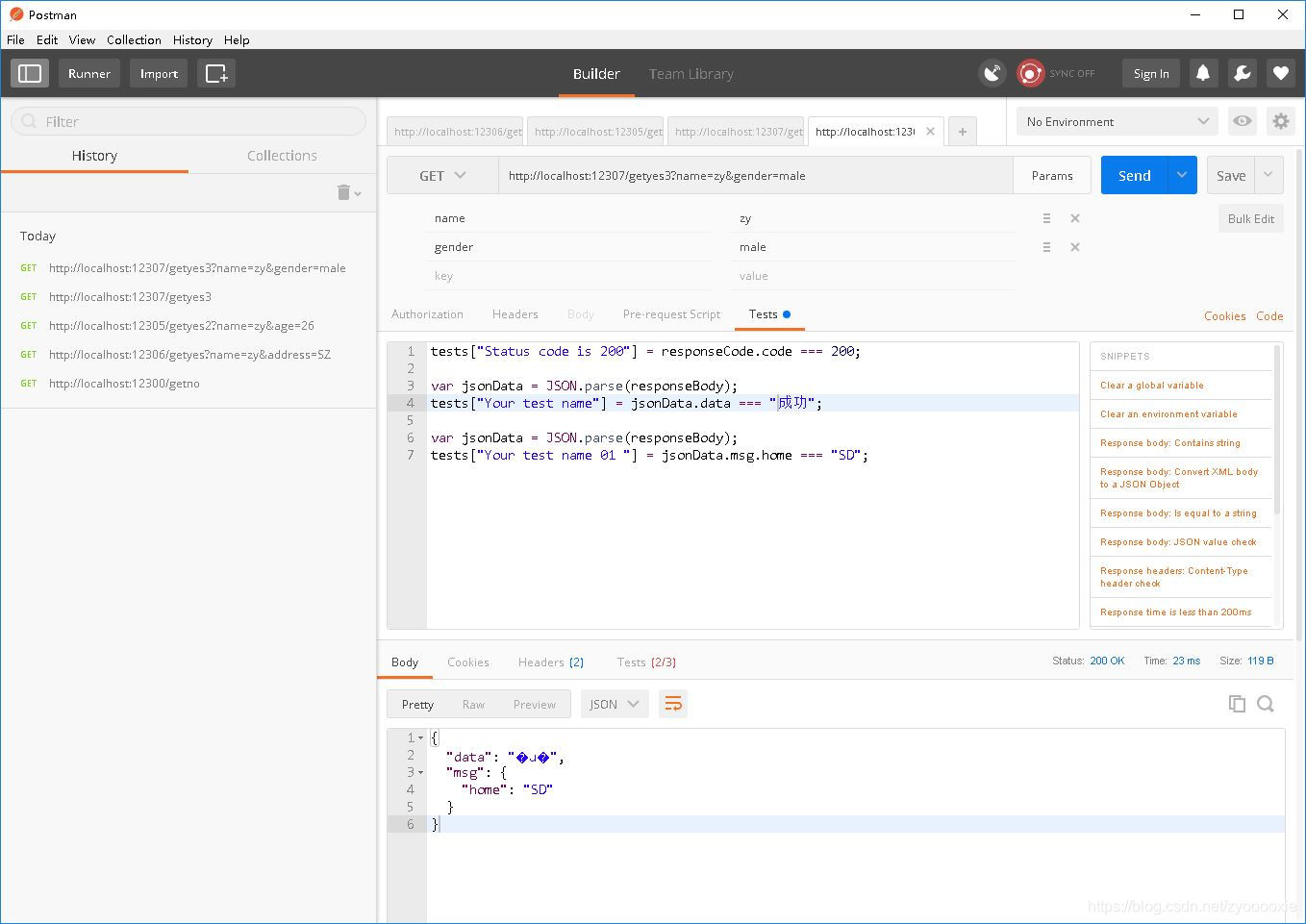Collapse the msg object fold arrow
Image resolution: width=1306 pixels, height=924 pixels.
tap(421, 773)
